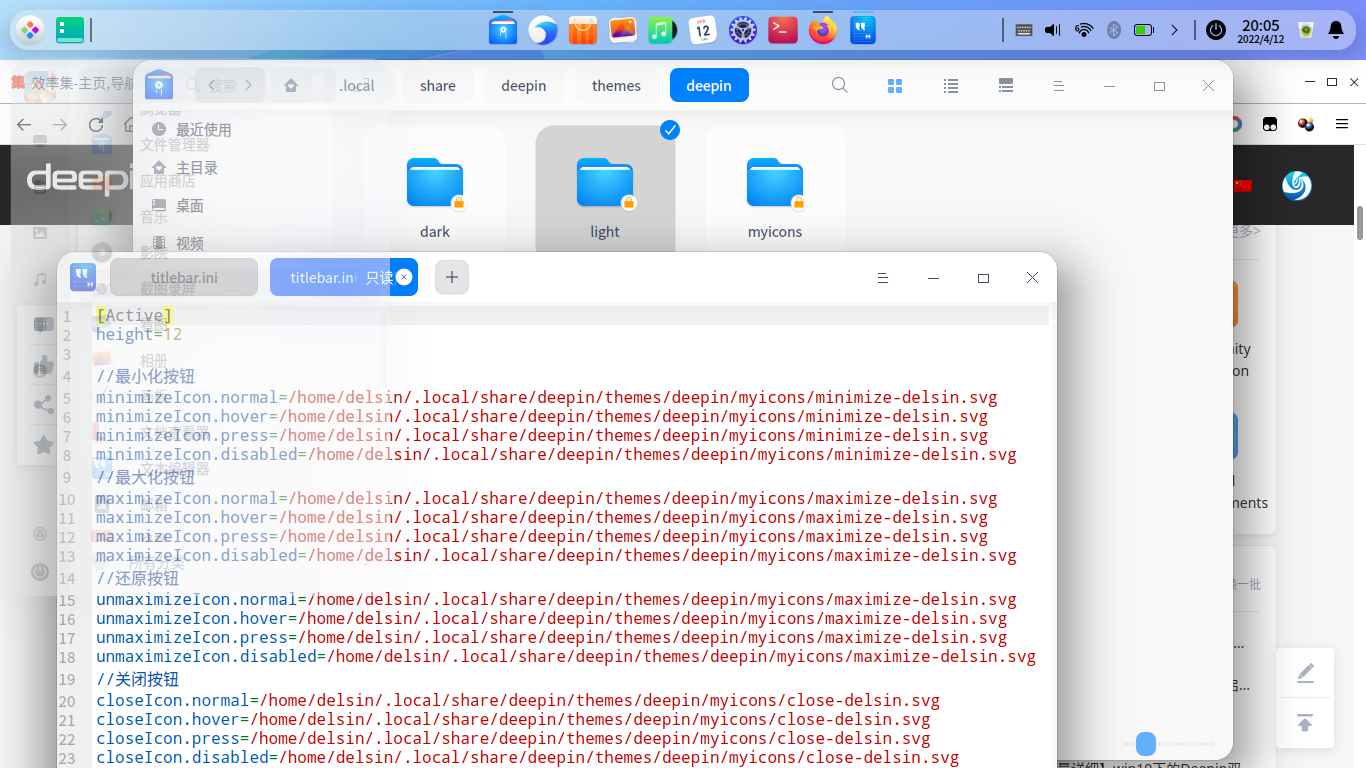
Task: Reload the page in the browser window
Action: (96, 125)
